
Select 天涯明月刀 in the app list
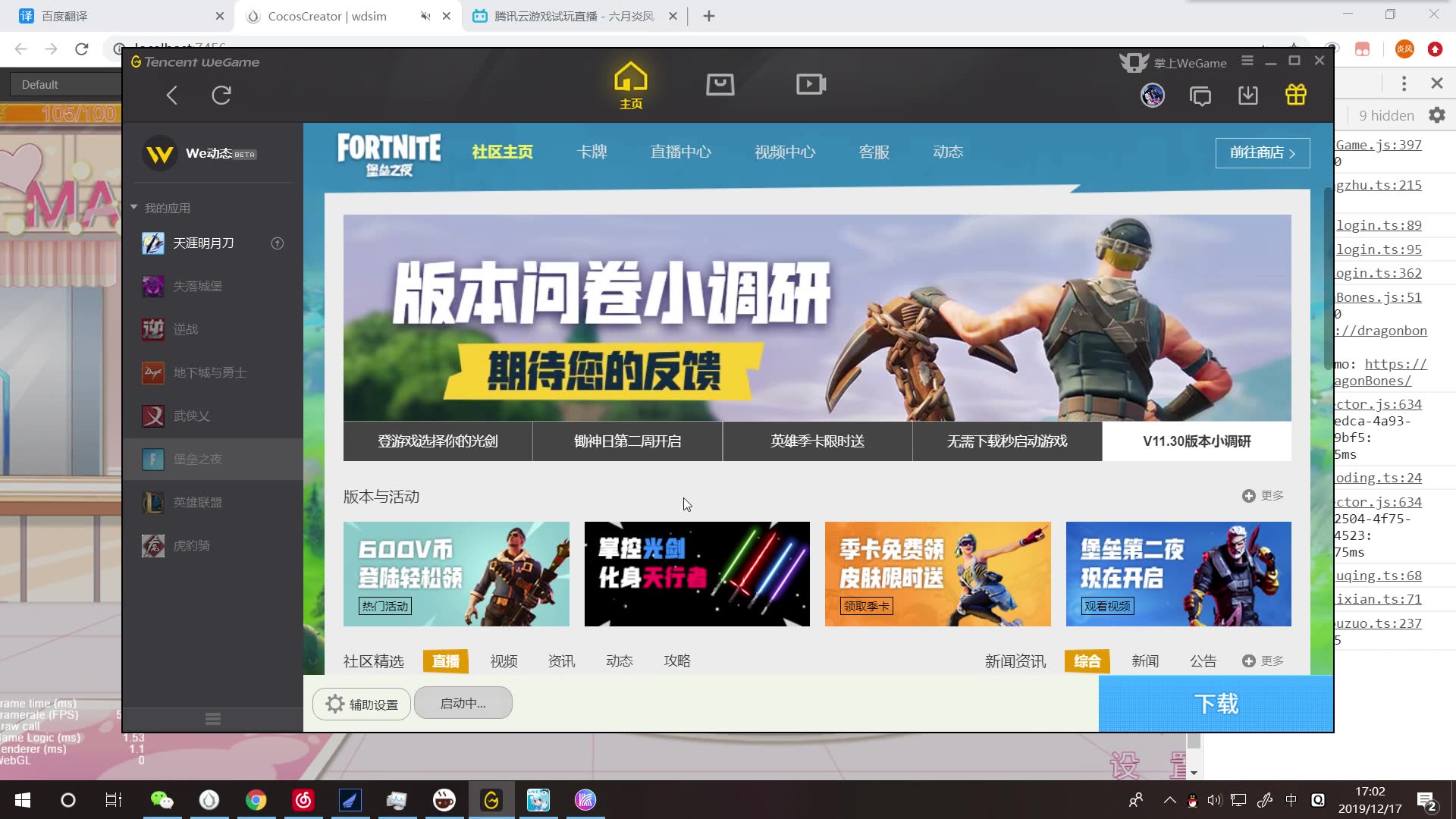pyautogui.click(x=212, y=243)
